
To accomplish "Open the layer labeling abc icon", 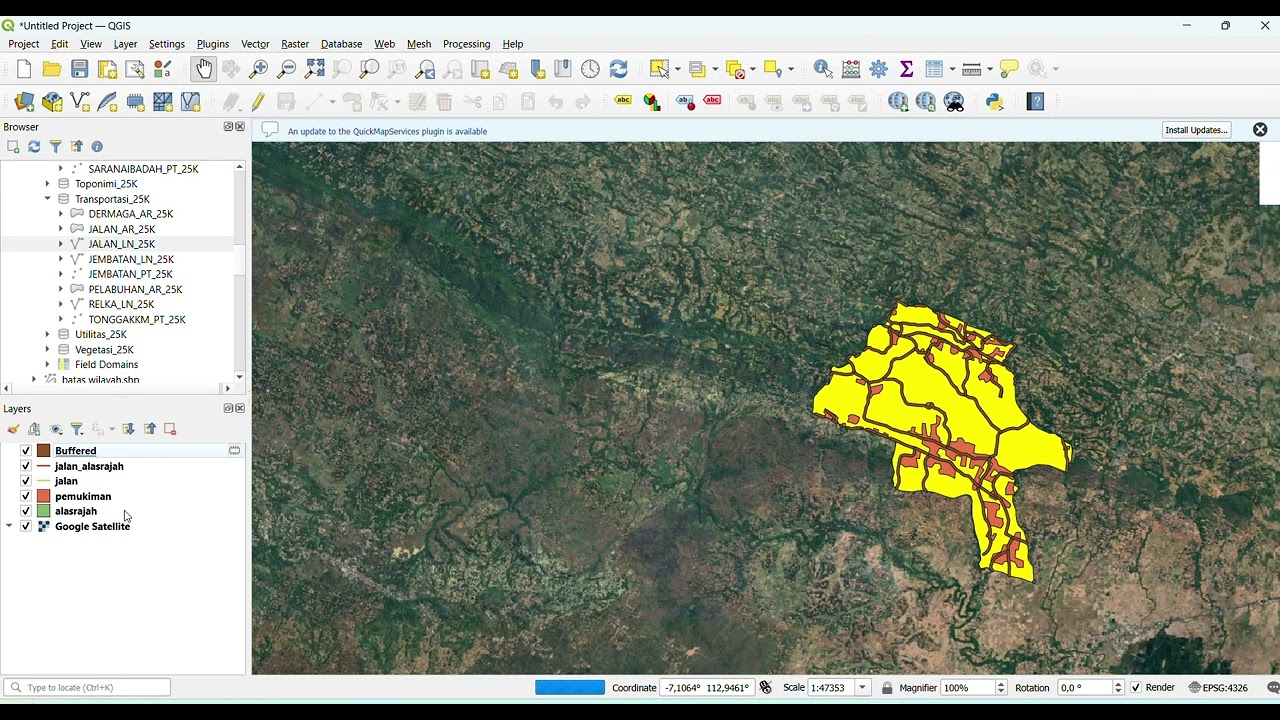I will pos(623,101).
